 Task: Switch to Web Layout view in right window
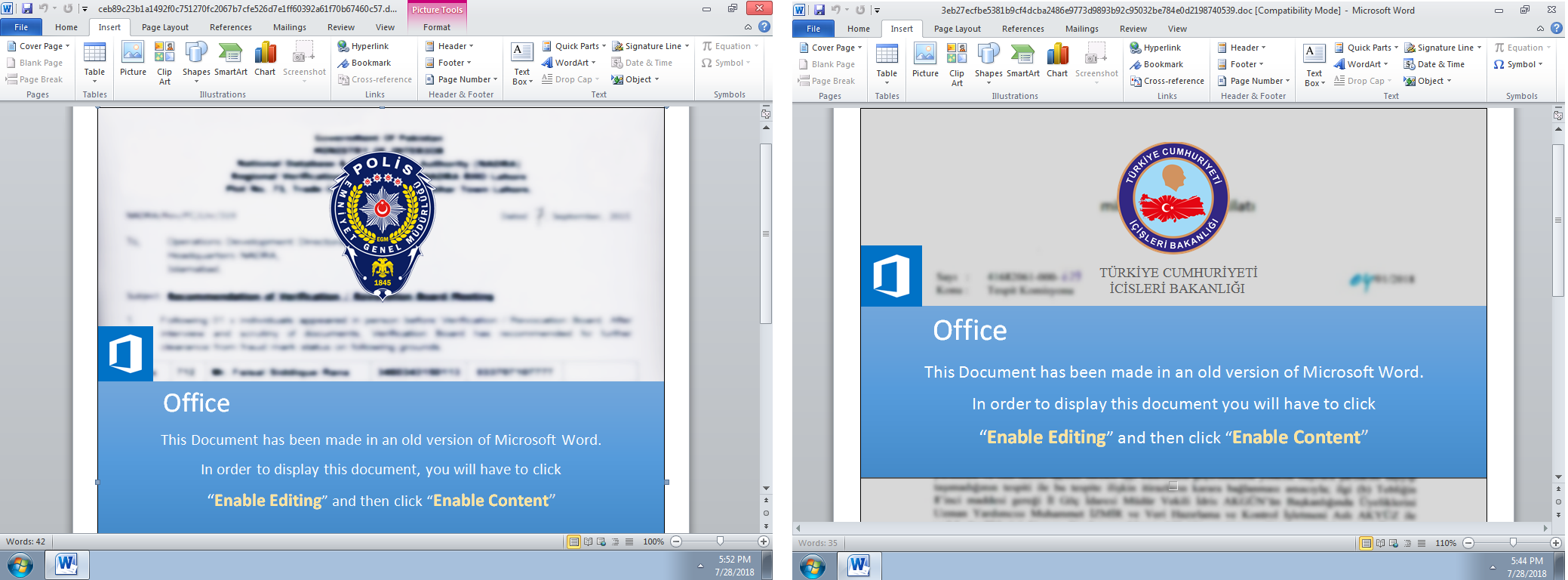1394,543
